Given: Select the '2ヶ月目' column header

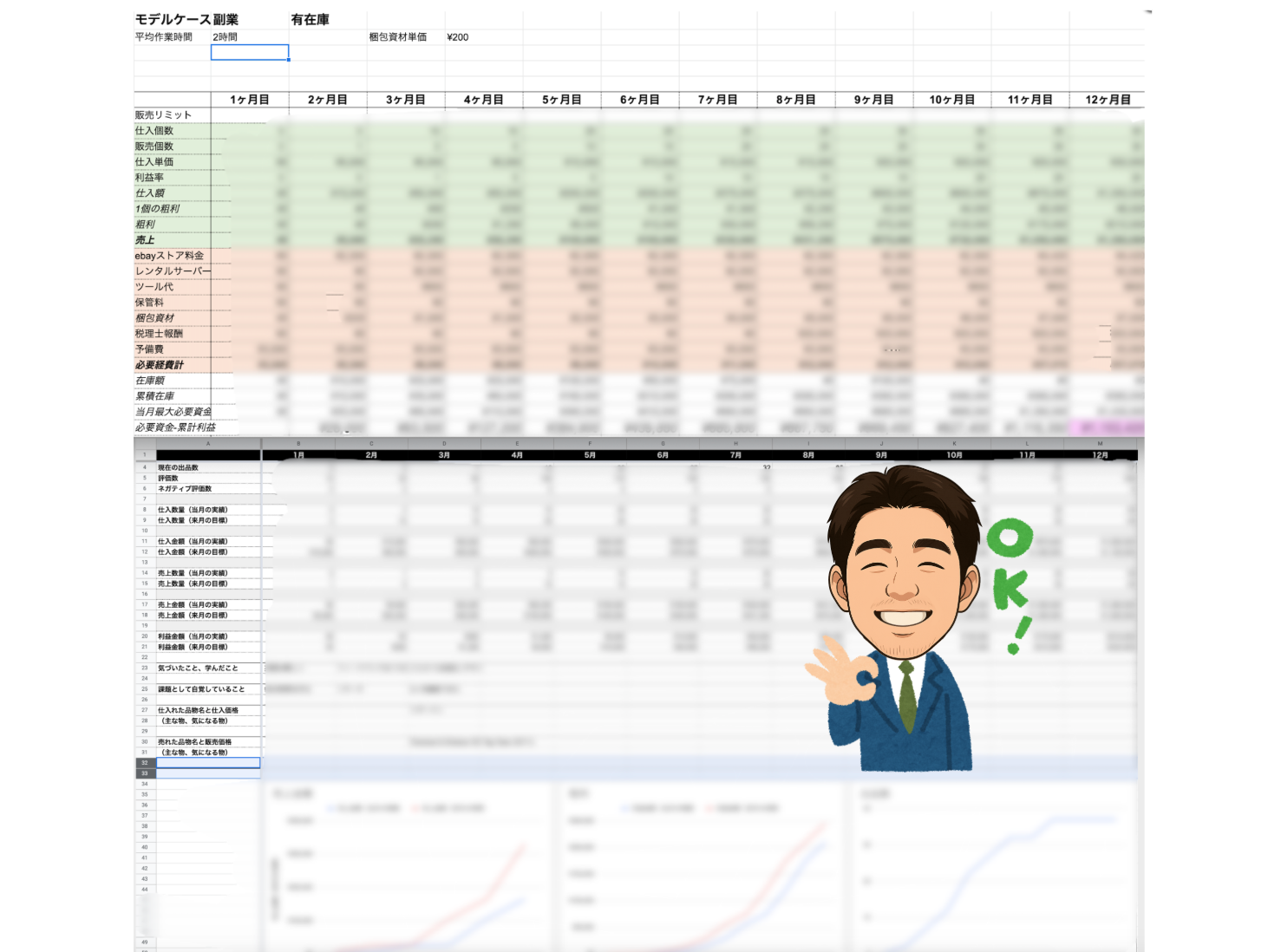Looking at the screenshot, I should pos(328,100).
